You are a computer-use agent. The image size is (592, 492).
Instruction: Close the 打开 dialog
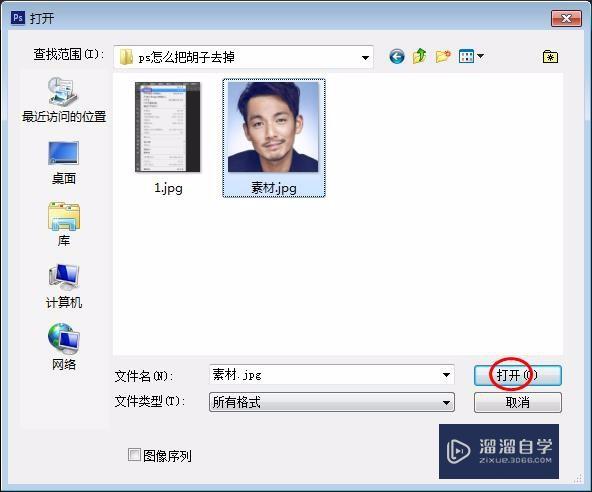[566, 18]
